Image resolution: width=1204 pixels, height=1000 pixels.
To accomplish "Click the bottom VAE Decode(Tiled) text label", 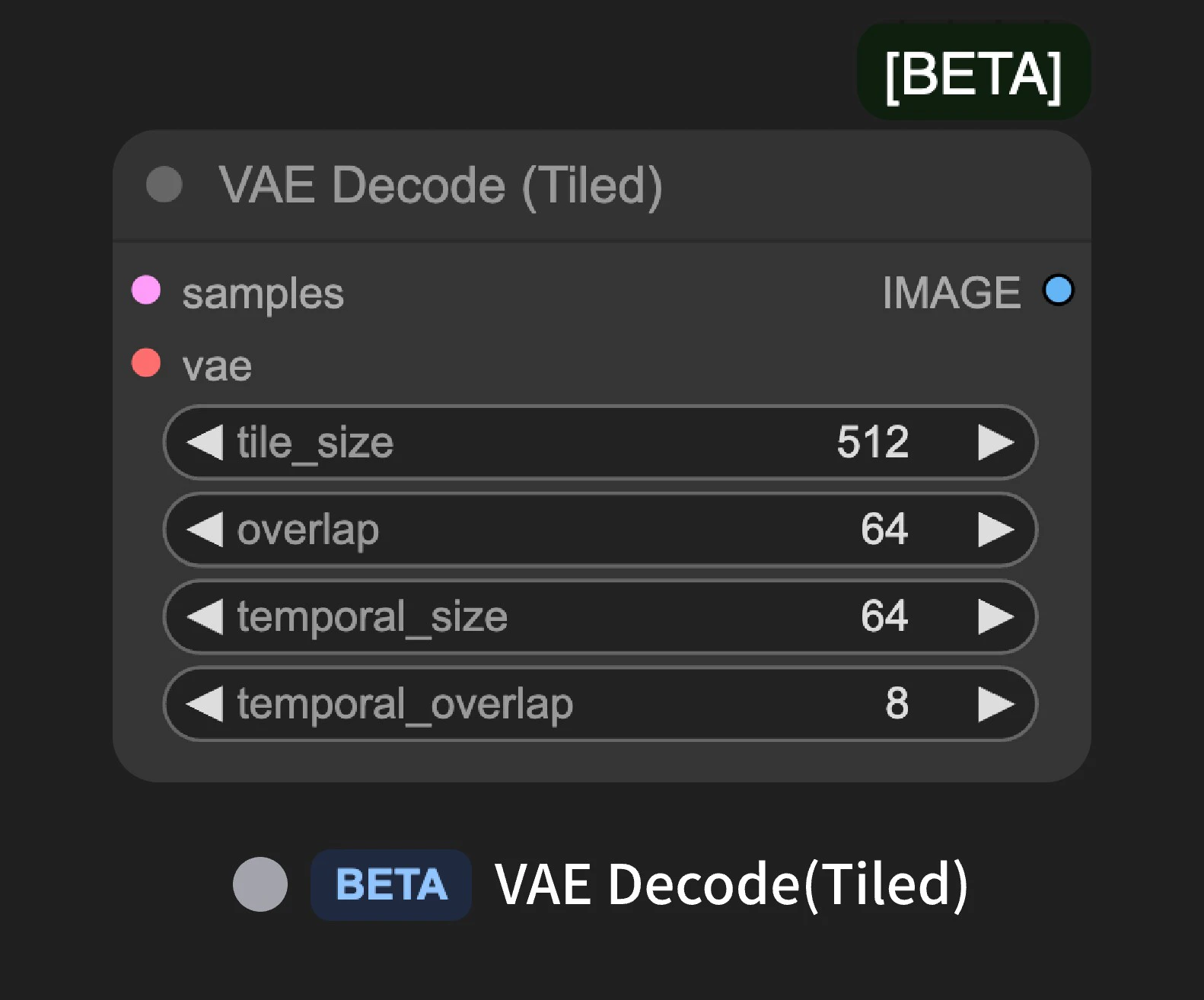I will click(x=732, y=883).
